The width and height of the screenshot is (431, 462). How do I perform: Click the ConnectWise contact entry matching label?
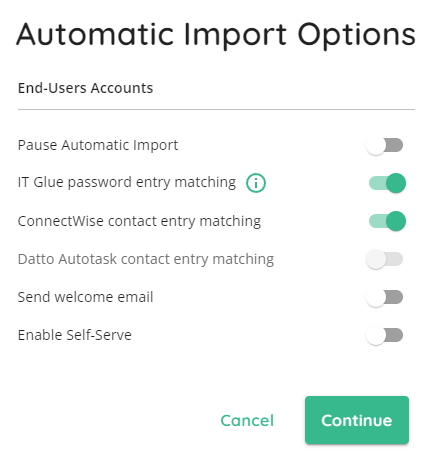click(x=139, y=221)
